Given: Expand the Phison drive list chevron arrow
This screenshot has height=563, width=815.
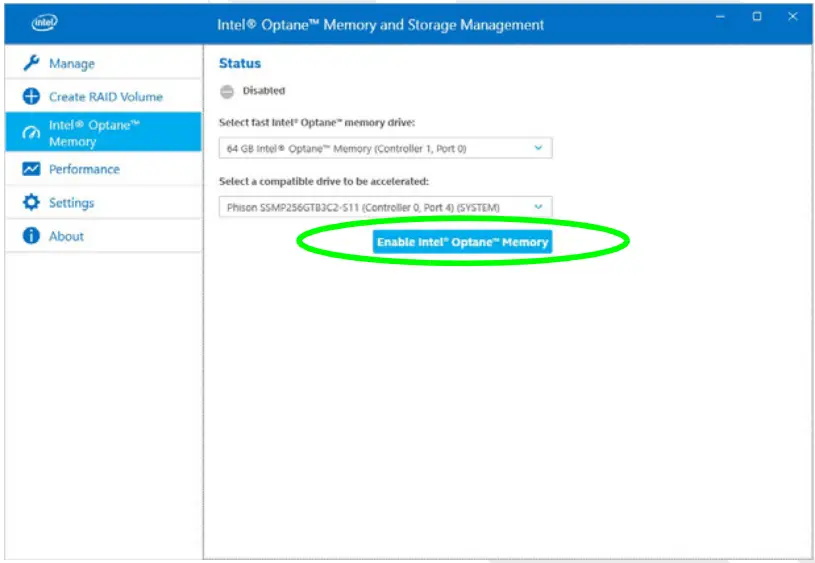Looking at the screenshot, I should click(x=538, y=208).
